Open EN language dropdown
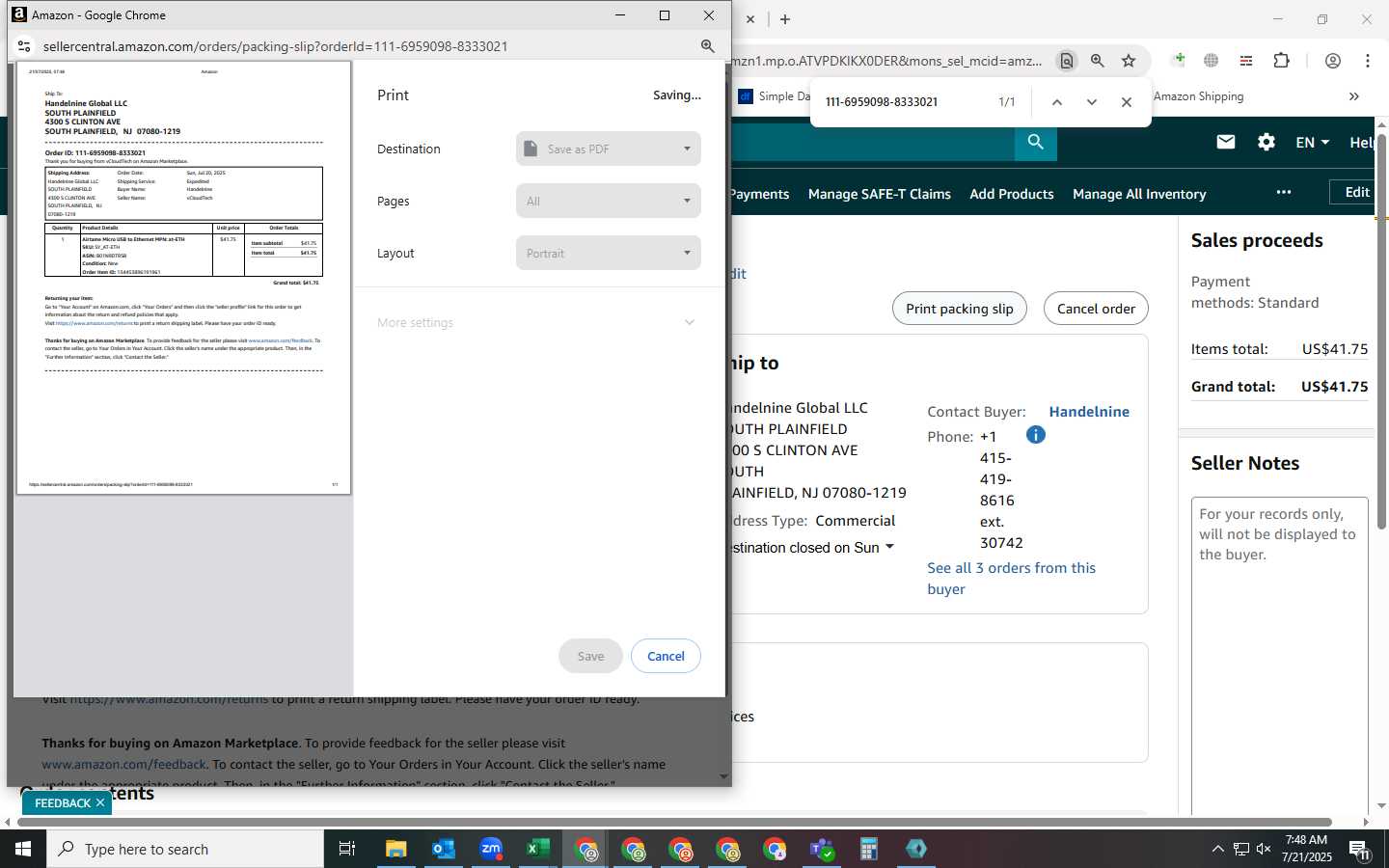Screen dimensions: 1389x868 coord(1312,142)
